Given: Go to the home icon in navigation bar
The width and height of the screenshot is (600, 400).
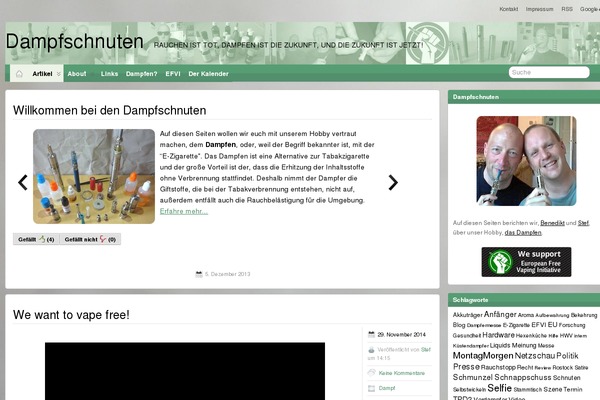Looking at the screenshot, I should coord(19,73).
